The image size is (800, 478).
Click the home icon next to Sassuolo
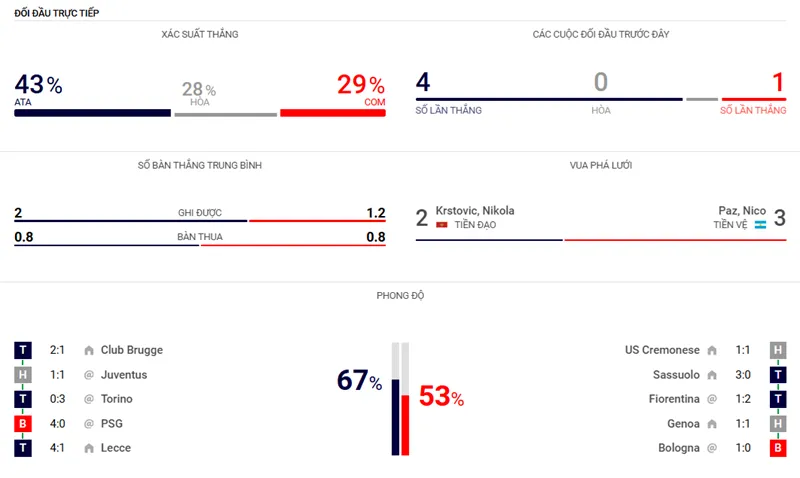coord(712,375)
